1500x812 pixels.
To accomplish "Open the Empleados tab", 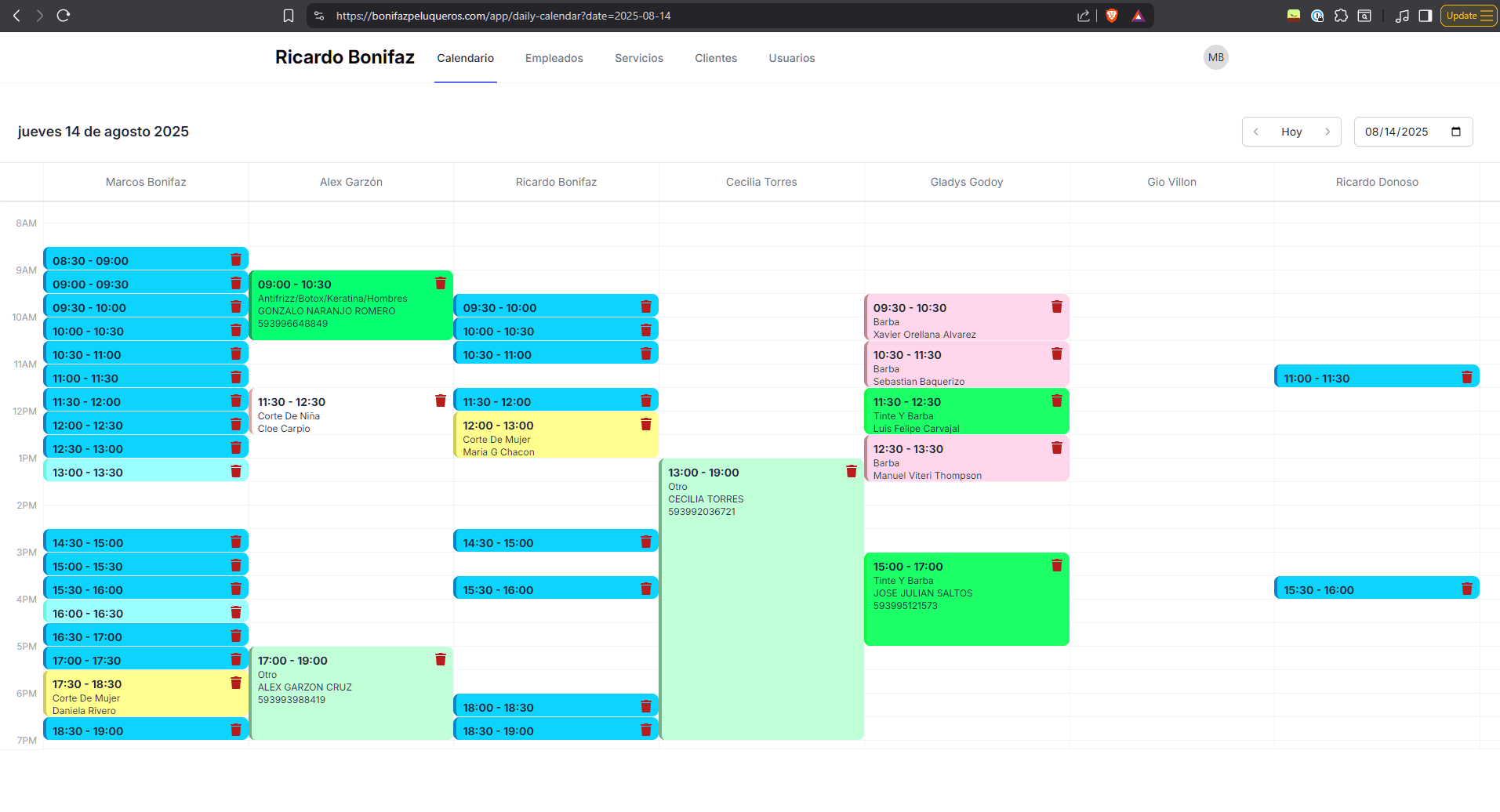I will pyautogui.click(x=554, y=58).
